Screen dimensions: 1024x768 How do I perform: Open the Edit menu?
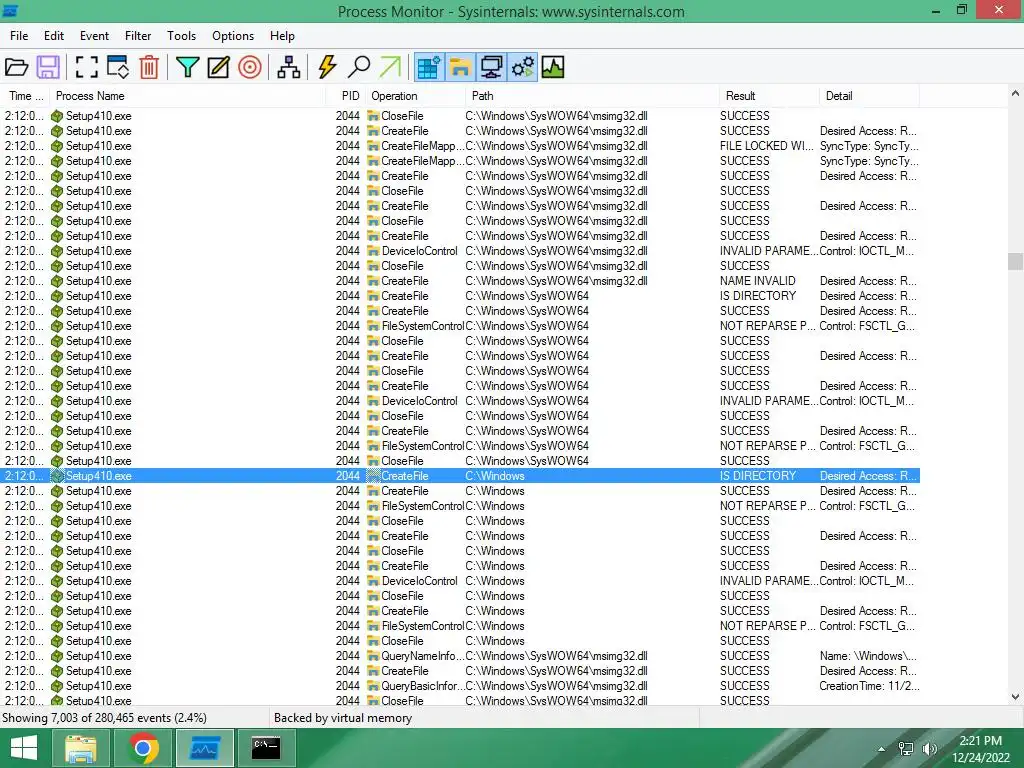coord(54,36)
